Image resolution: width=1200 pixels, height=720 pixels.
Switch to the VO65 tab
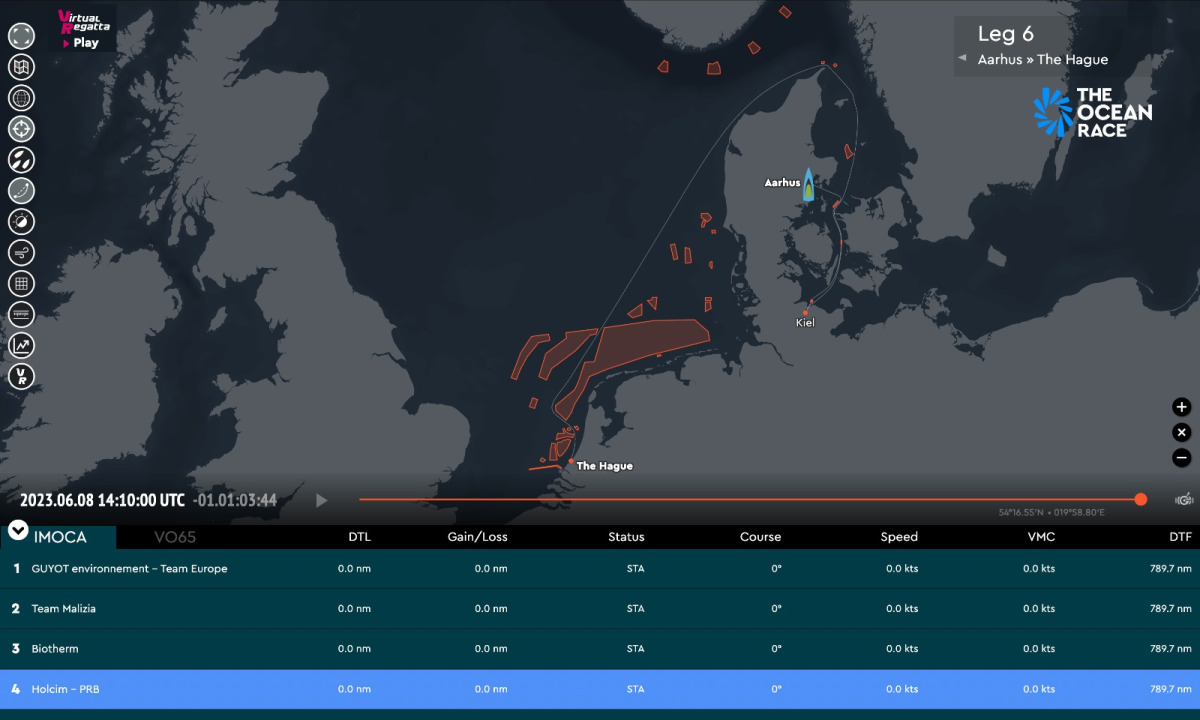pos(175,537)
